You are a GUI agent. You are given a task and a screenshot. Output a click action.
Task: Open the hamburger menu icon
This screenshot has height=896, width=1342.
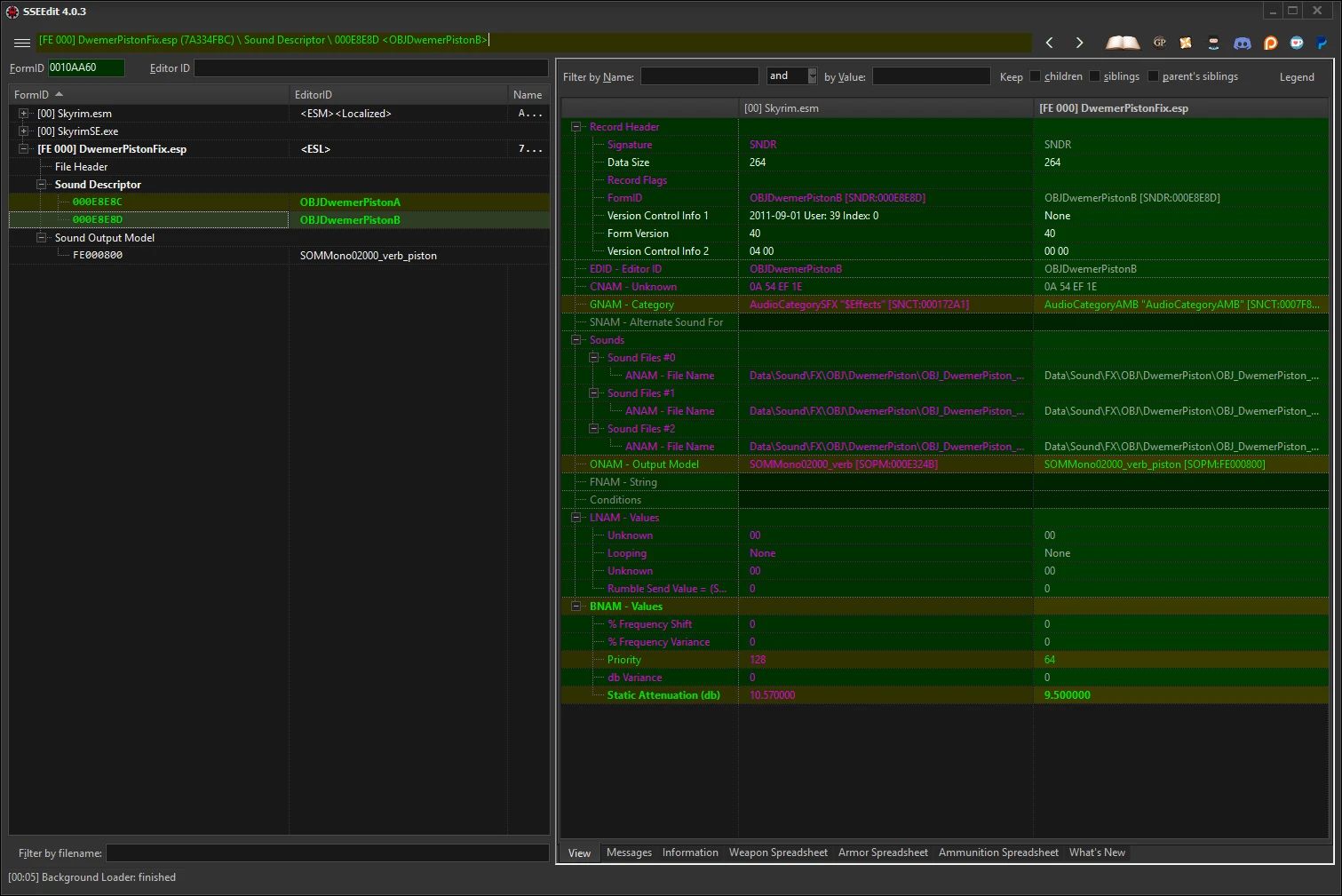click(21, 40)
